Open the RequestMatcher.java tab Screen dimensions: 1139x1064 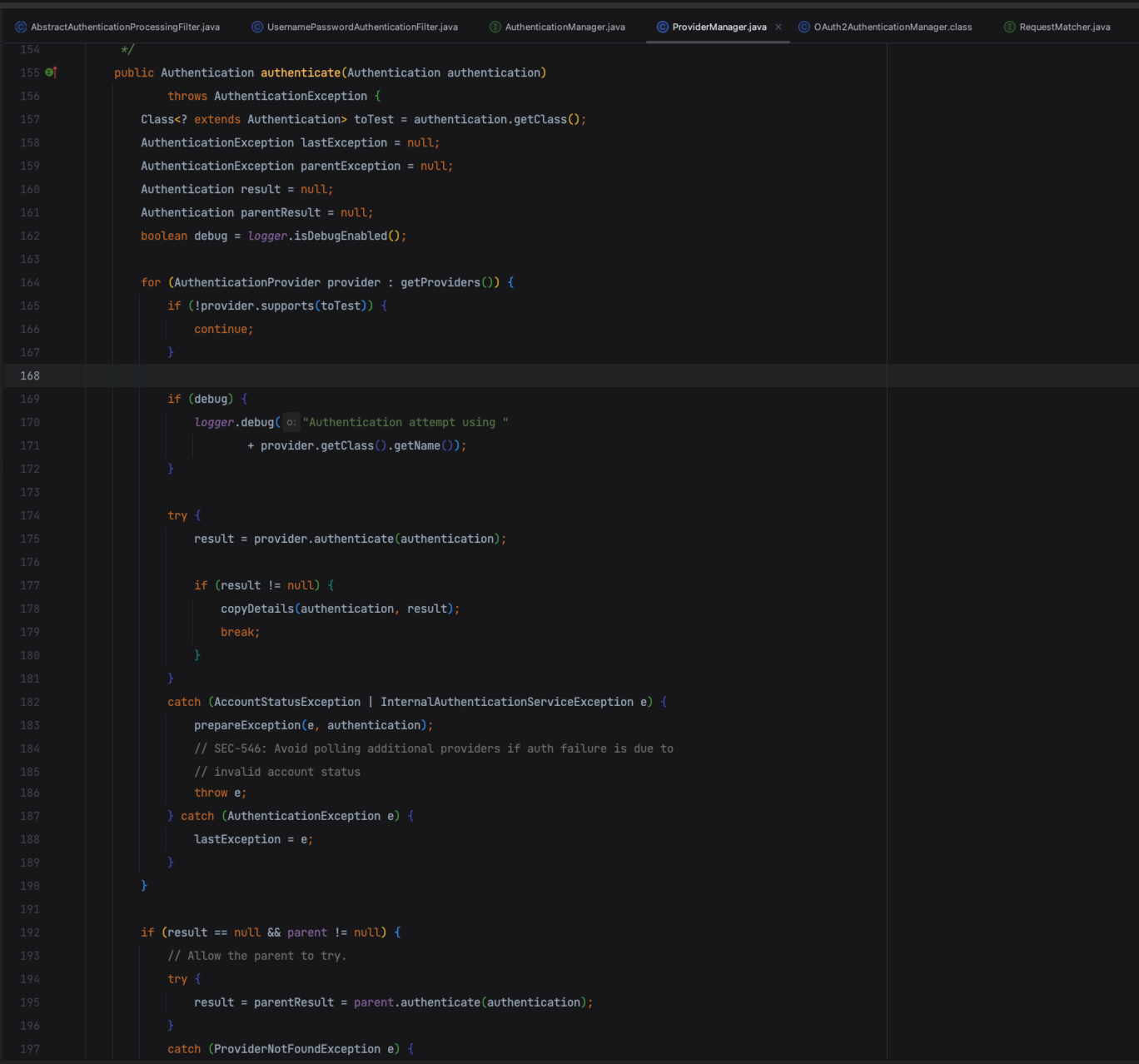pyautogui.click(x=1064, y=27)
